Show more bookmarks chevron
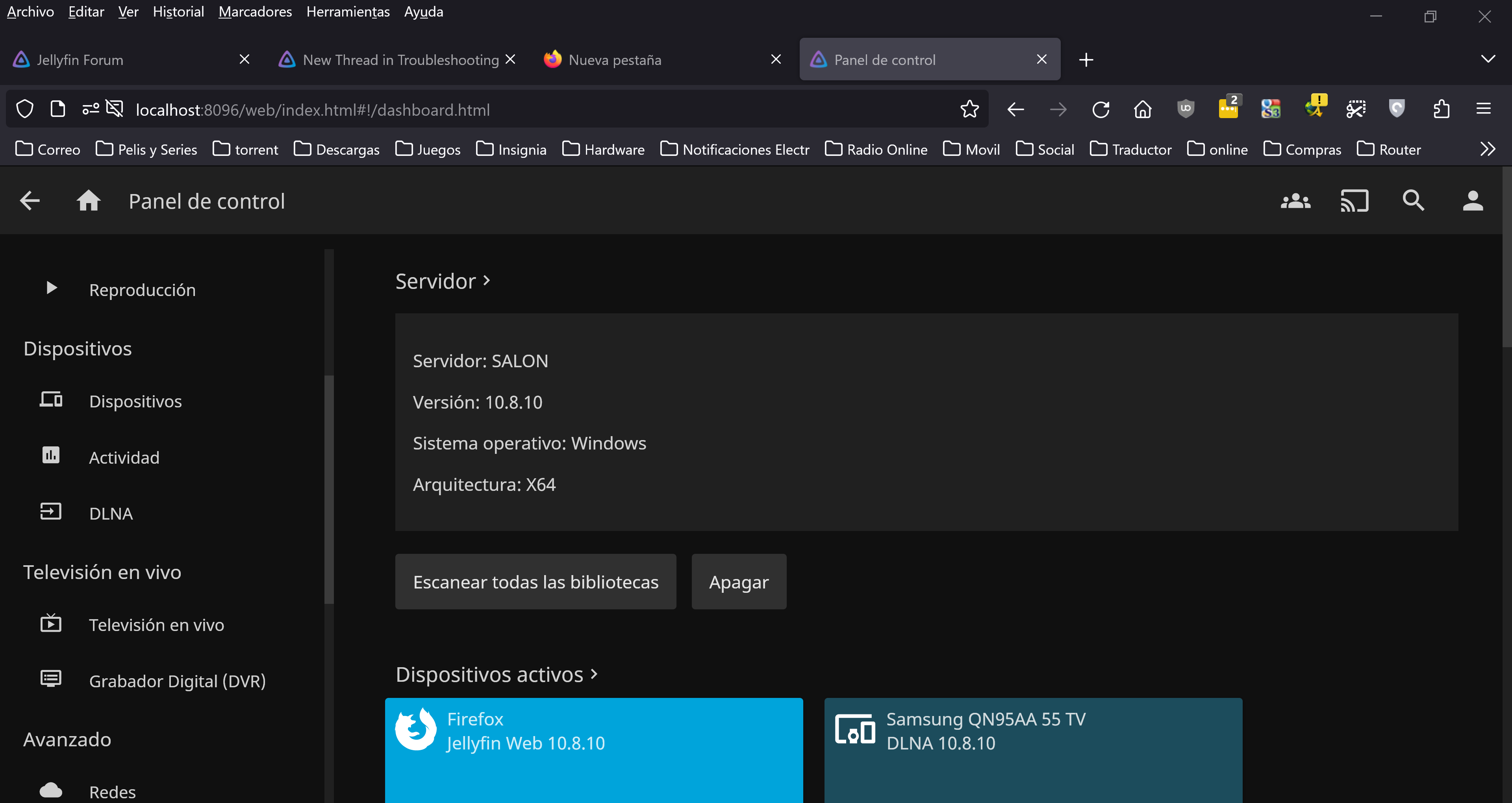 coord(1487,149)
